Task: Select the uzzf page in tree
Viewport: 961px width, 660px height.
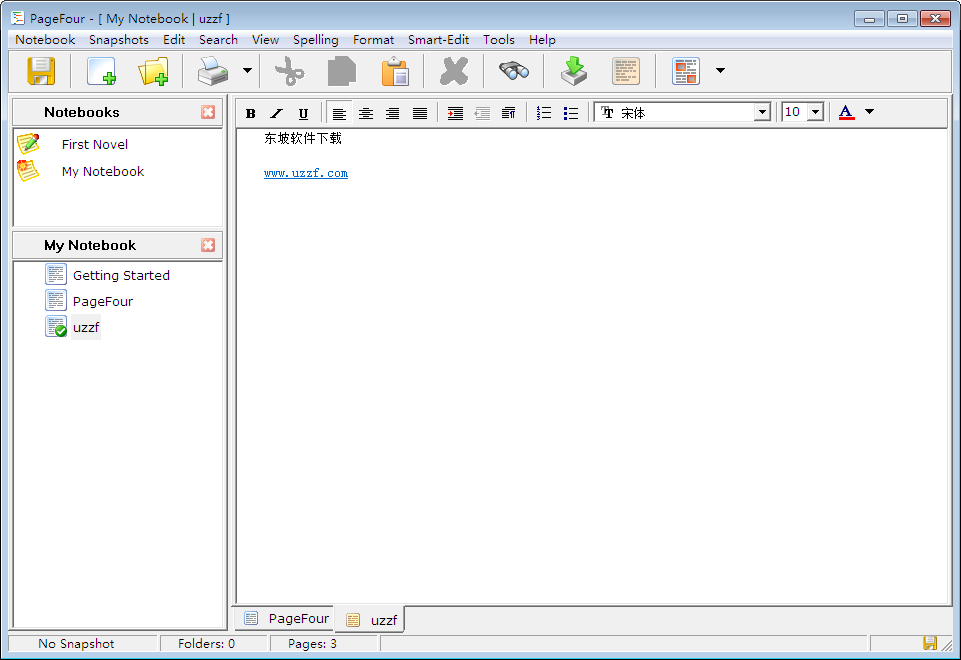Action: 86,327
